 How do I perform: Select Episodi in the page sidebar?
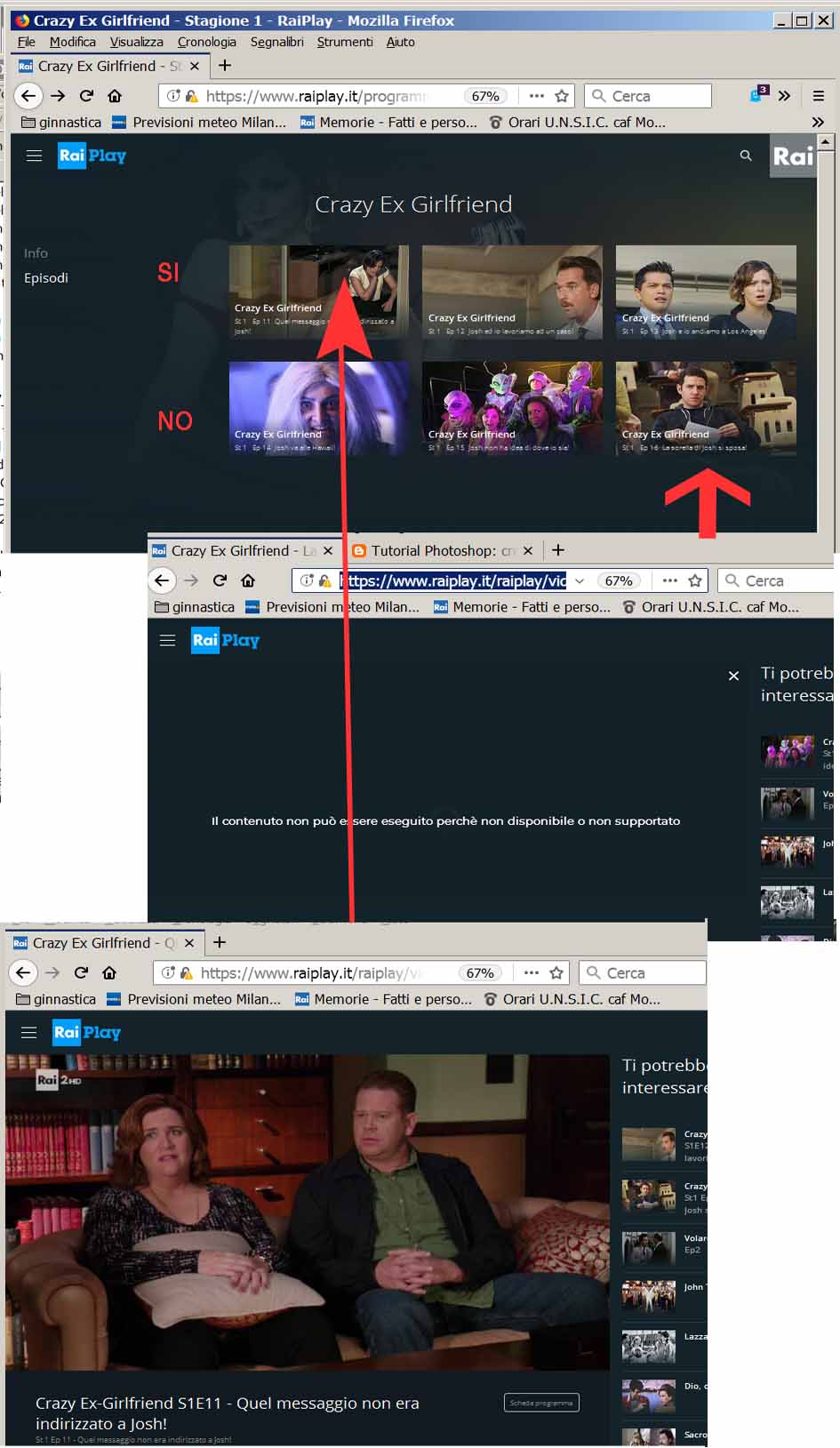46,278
